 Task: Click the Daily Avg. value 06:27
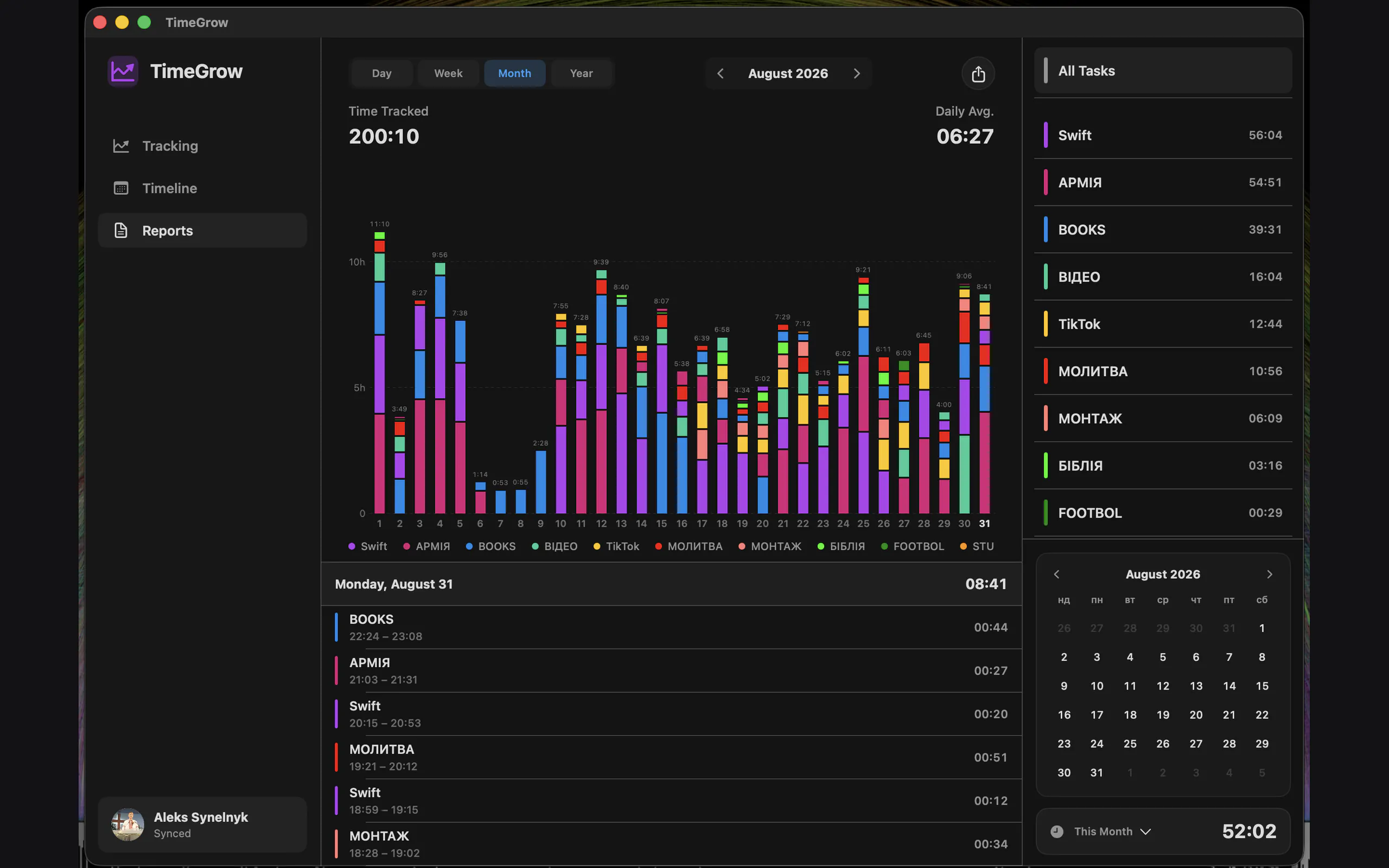tap(965, 137)
